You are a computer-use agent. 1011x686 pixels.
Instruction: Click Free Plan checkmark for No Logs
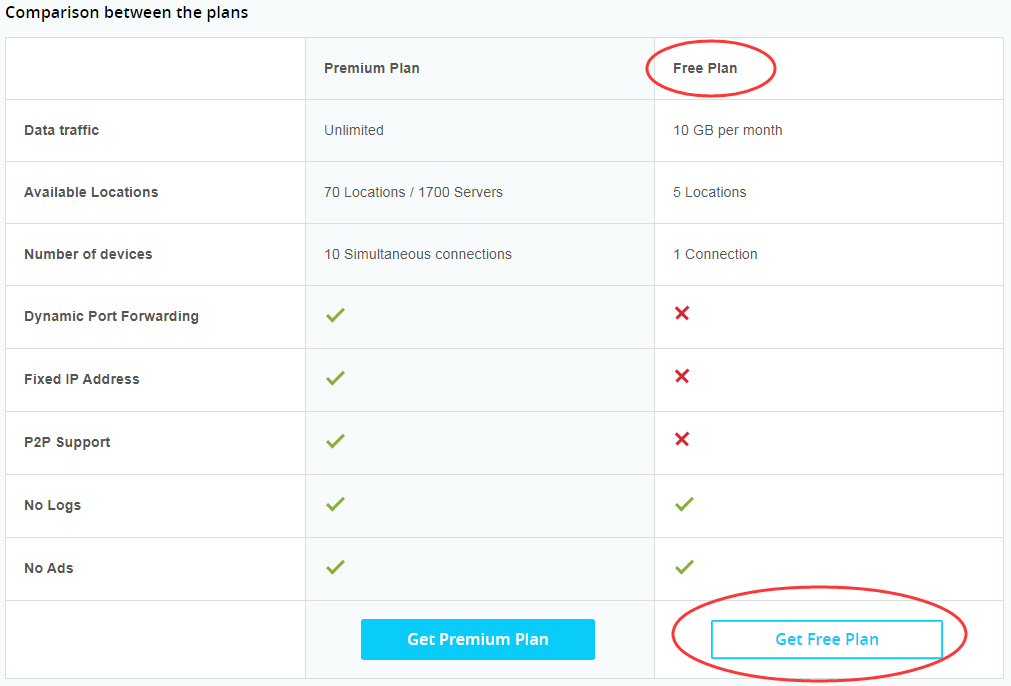click(x=684, y=504)
